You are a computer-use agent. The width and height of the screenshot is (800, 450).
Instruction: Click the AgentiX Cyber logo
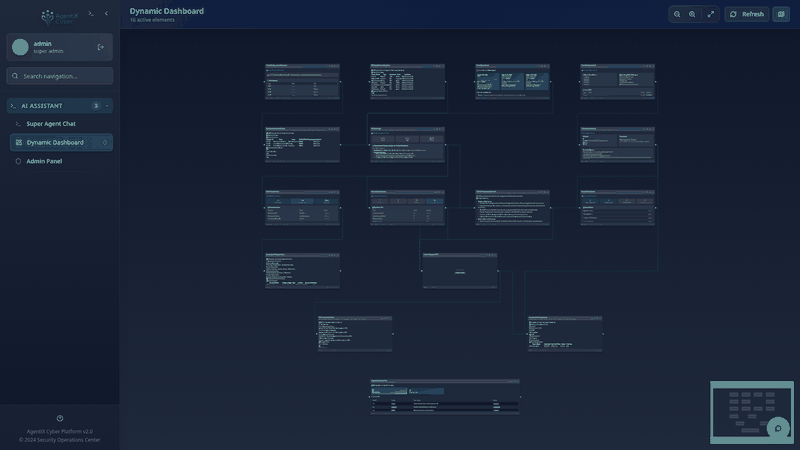60,17
